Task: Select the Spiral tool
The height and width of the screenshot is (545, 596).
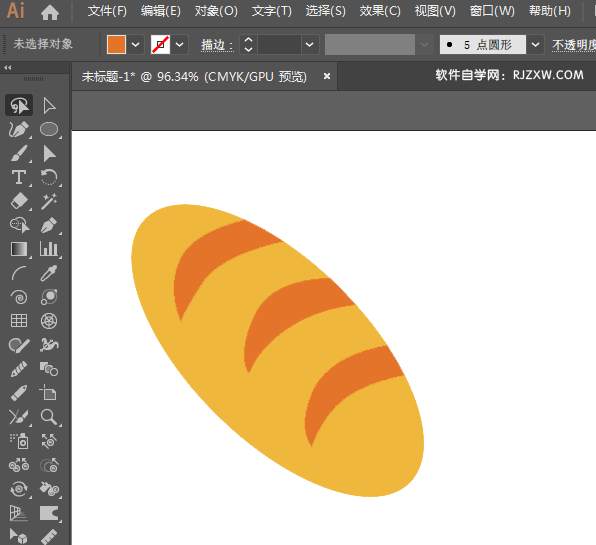Action: 19,297
